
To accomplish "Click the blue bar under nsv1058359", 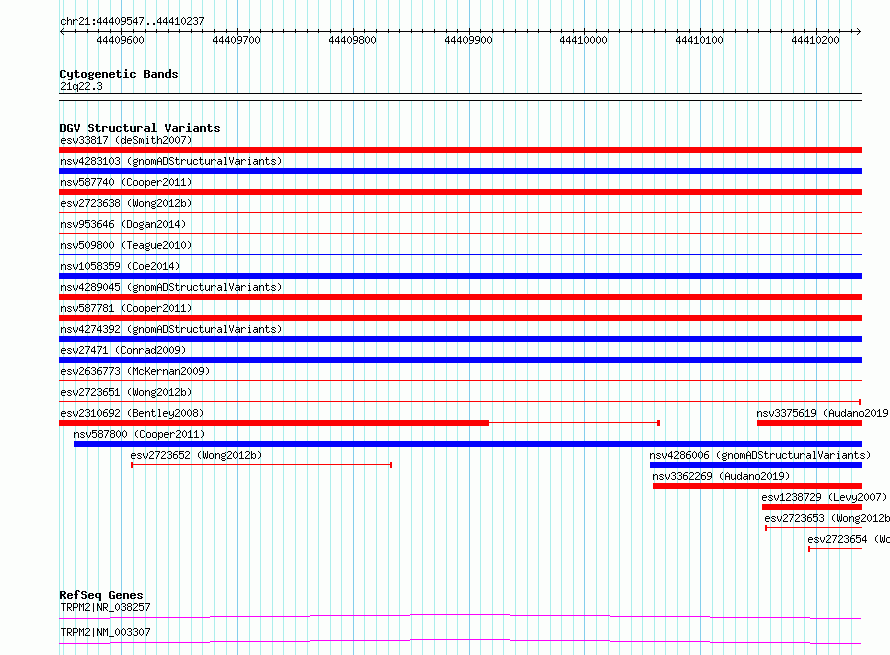I will point(460,276).
